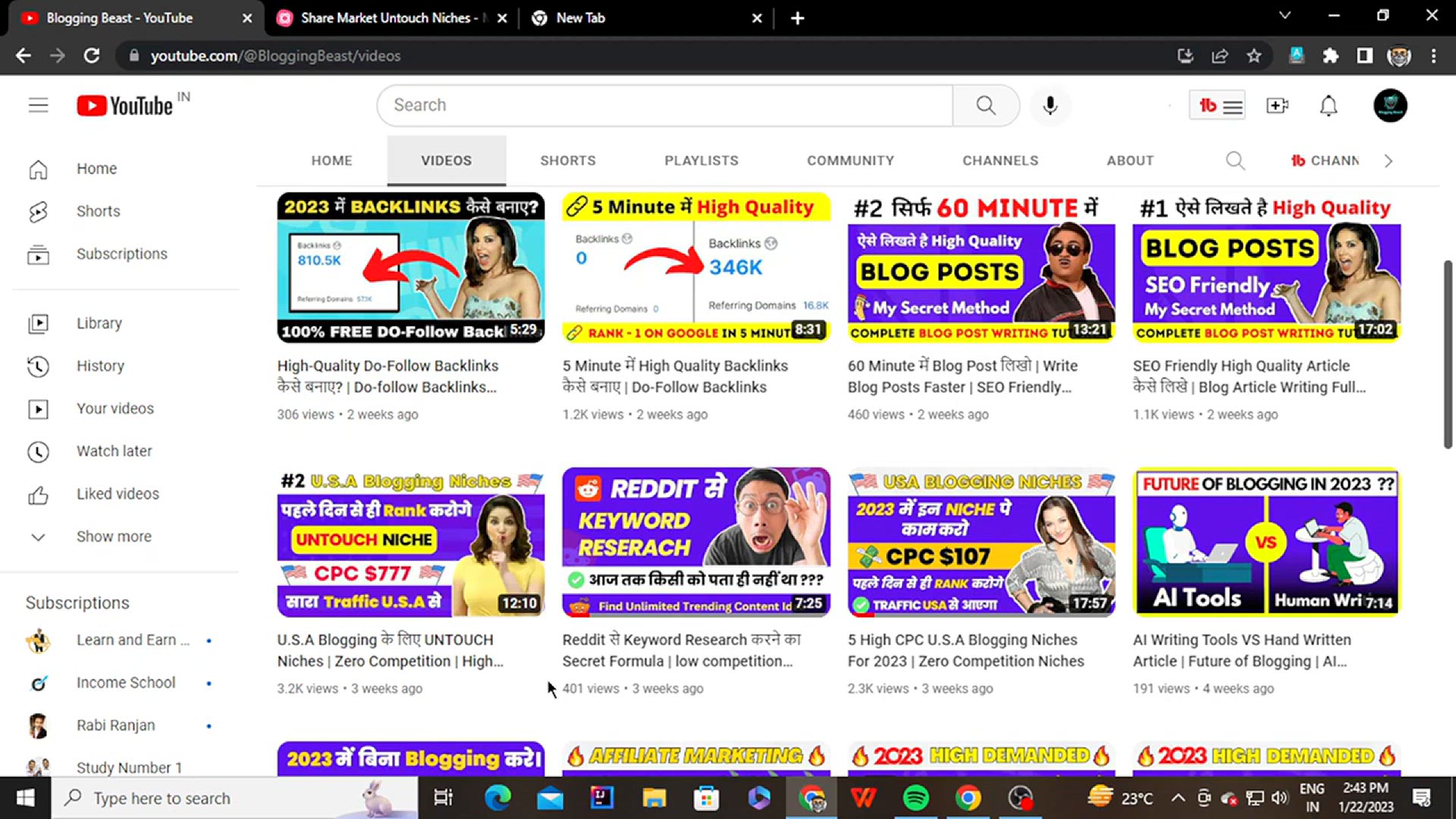Open AI Writing Tools VS Hand Written title
The image size is (1456, 819).
pyautogui.click(x=1242, y=651)
